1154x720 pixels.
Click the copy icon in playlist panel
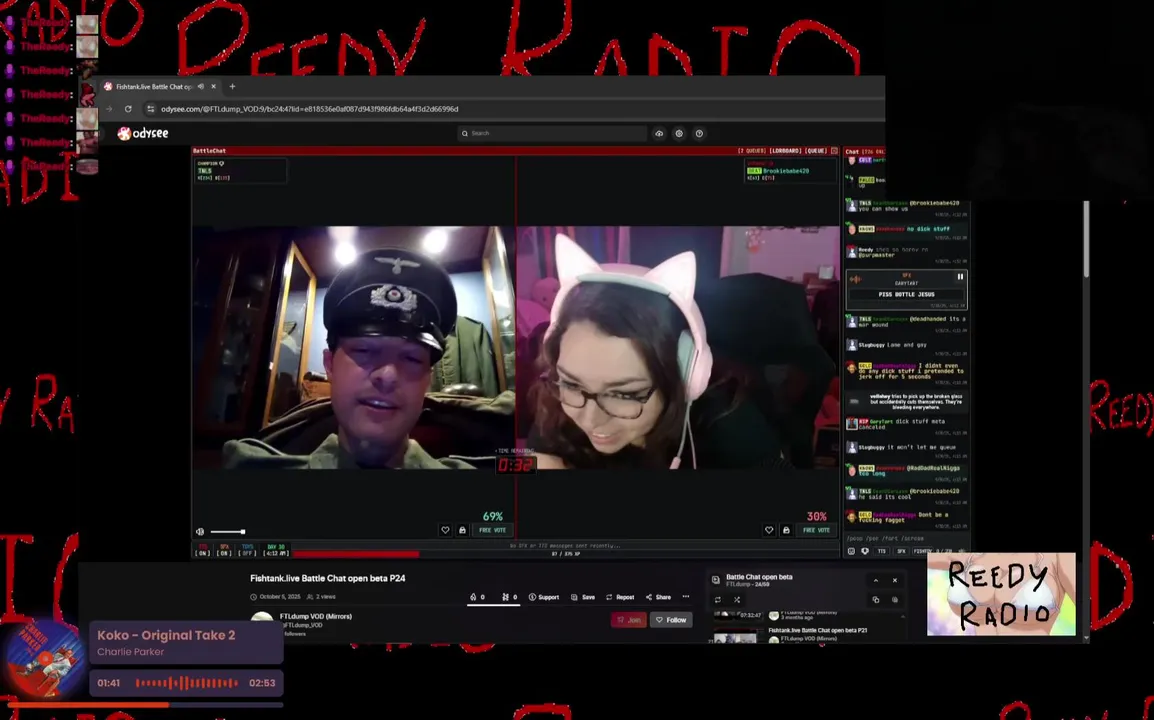(x=876, y=599)
